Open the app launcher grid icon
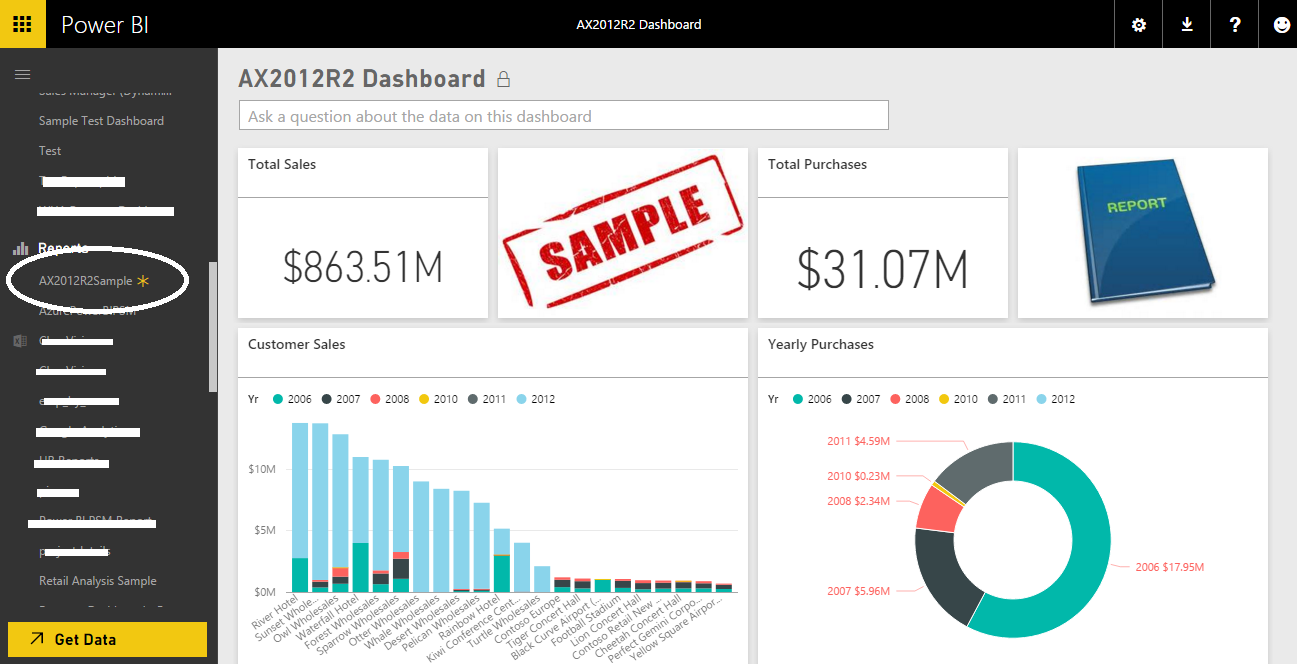Image resolution: width=1297 pixels, height=664 pixels. tap(22, 24)
